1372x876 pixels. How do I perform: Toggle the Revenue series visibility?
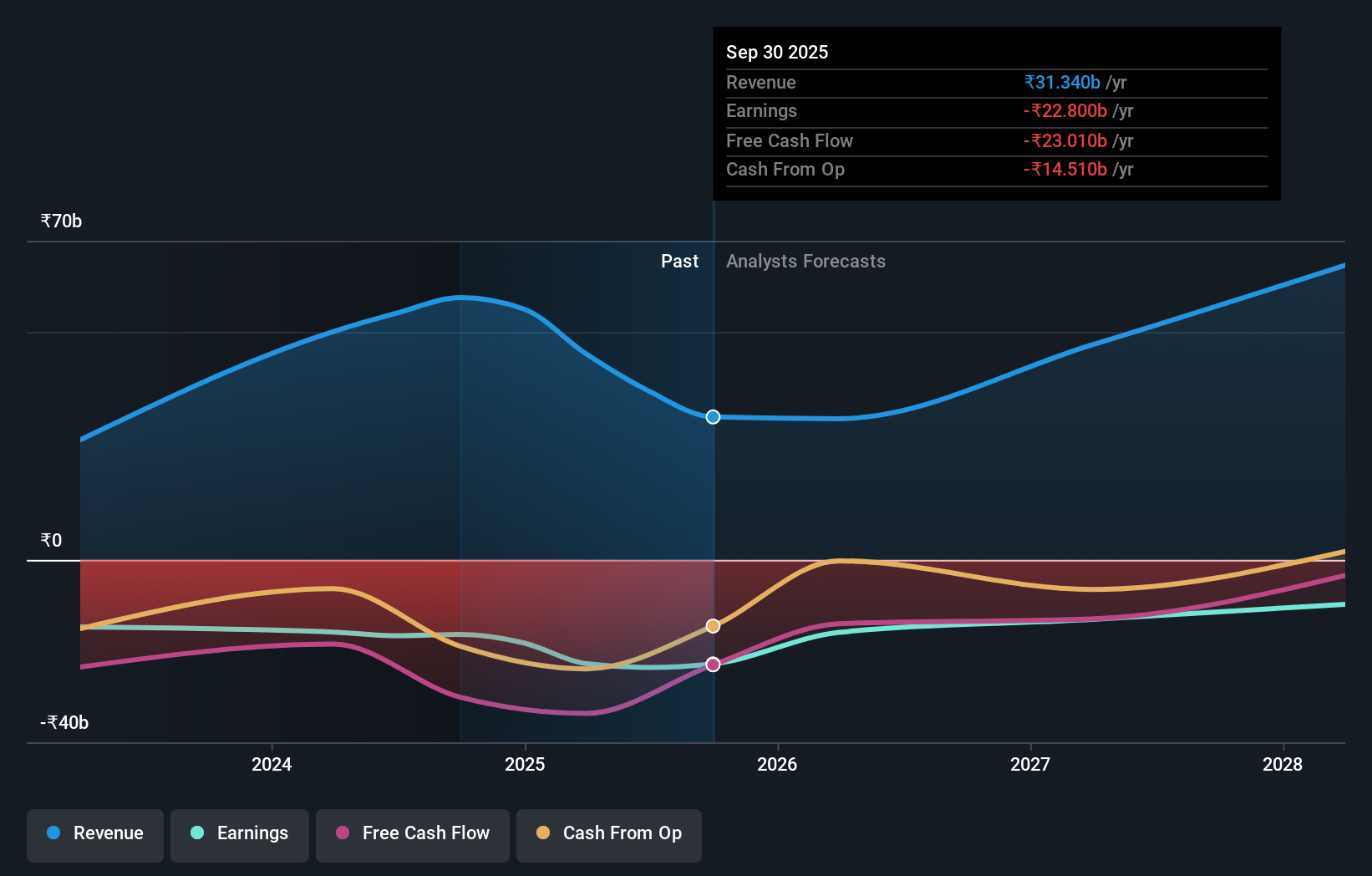point(94,833)
